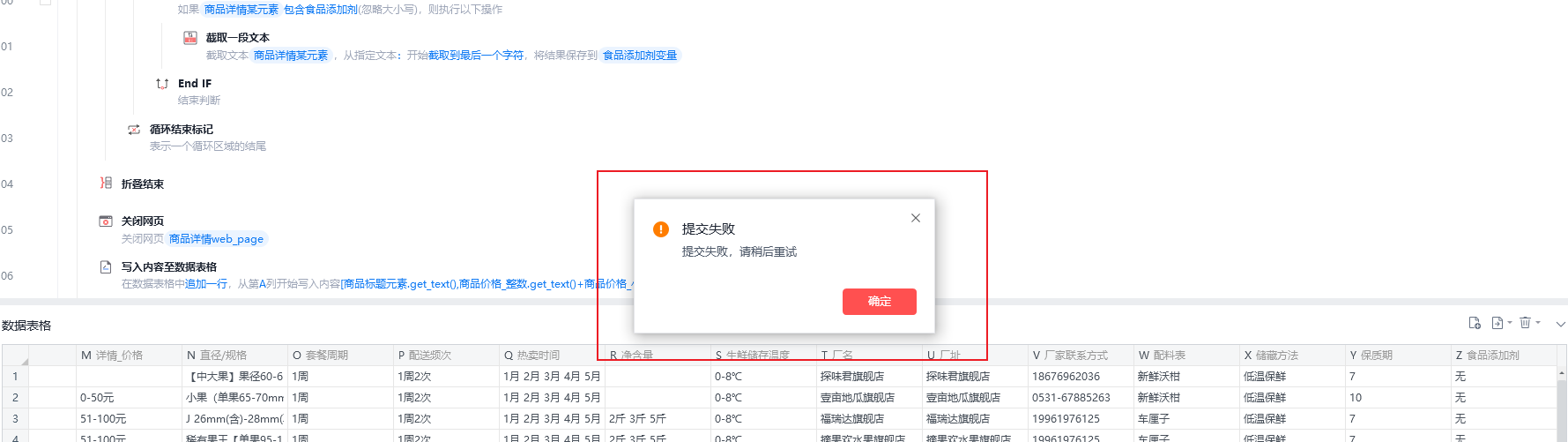
Task: Click the 关闭网页 step icon
Action: (106, 221)
